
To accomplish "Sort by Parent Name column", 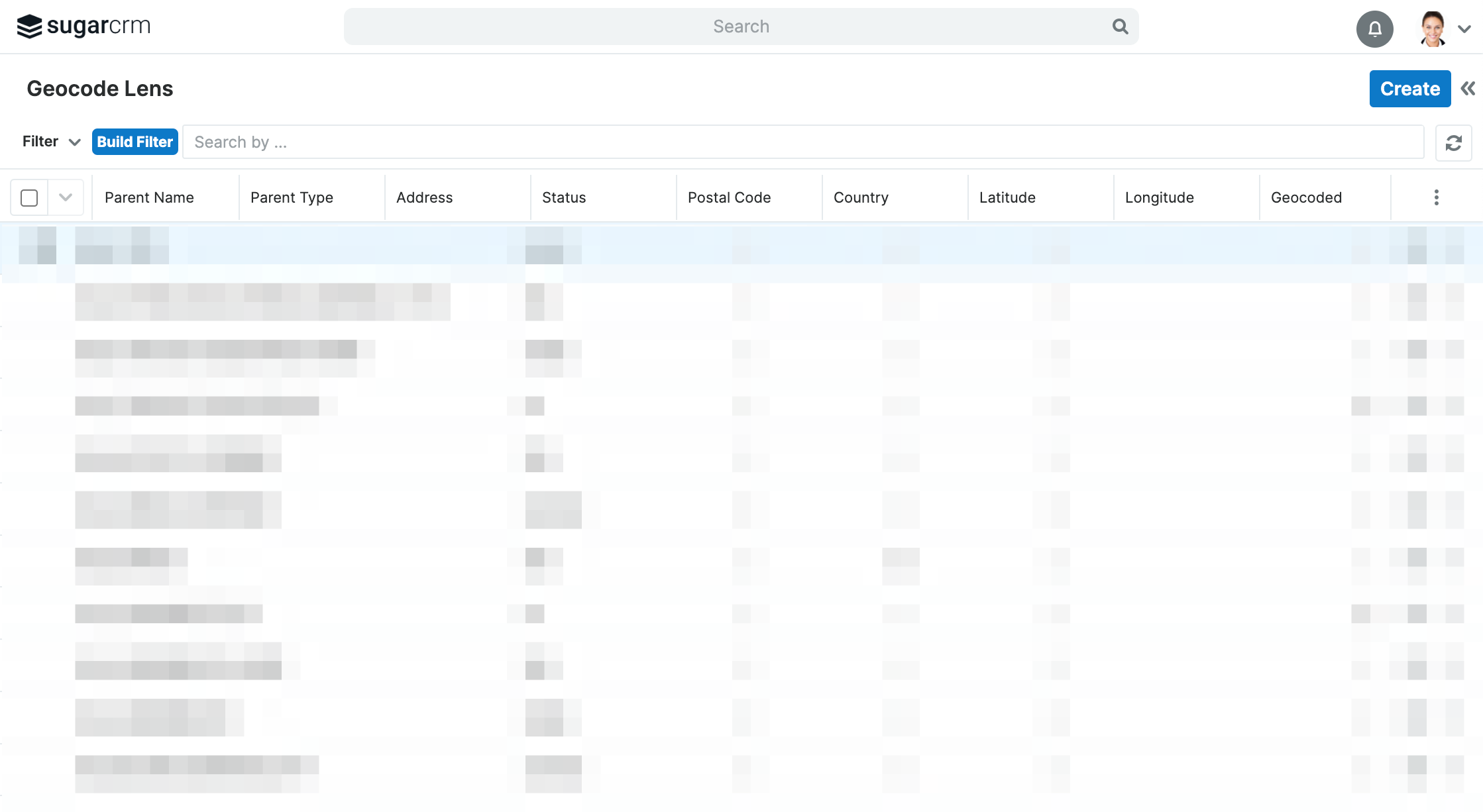I will 149,197.
